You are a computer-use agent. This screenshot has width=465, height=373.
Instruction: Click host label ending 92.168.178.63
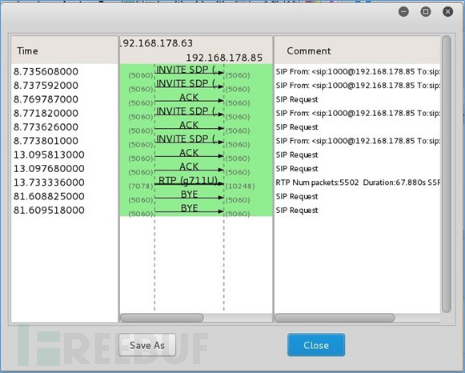[156, 43]
